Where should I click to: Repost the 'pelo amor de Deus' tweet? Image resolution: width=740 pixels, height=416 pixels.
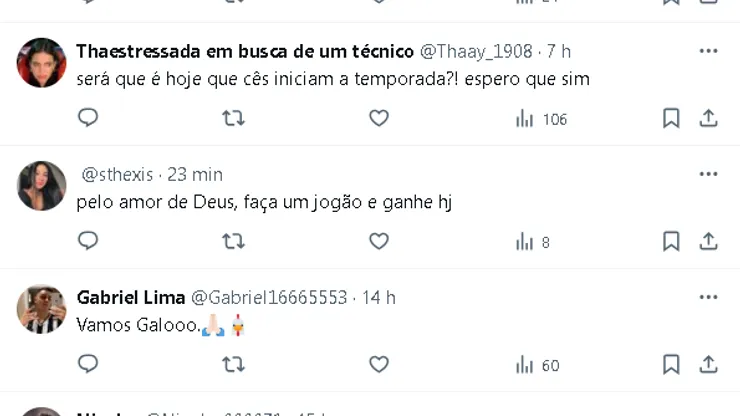coord(233,241)
